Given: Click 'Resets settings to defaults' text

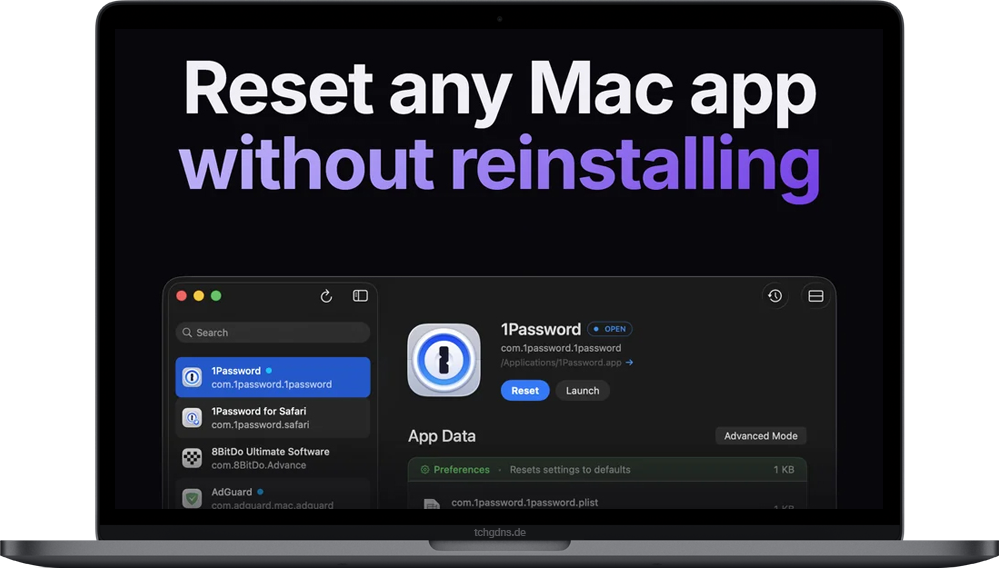Looking at the screenshot, I should pyautogui.click(x=570, y=470).
